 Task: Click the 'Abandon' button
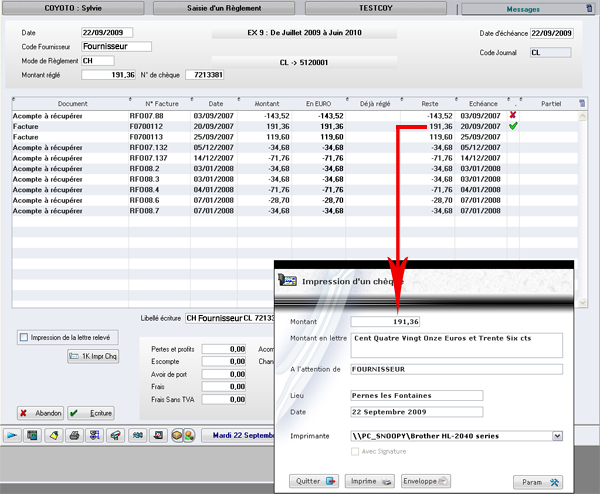(x=40, y=413)
